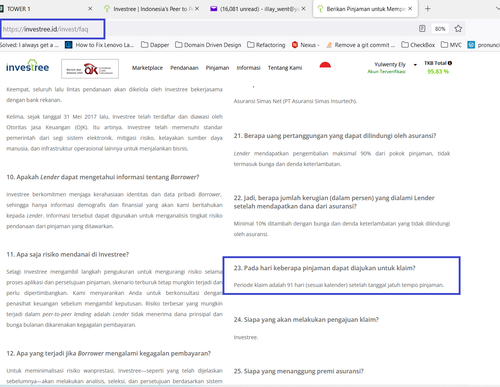Viewport: 500px width, 387px height.
Task: Open the CheckBox bookmark folder
Action: point(418,45)
